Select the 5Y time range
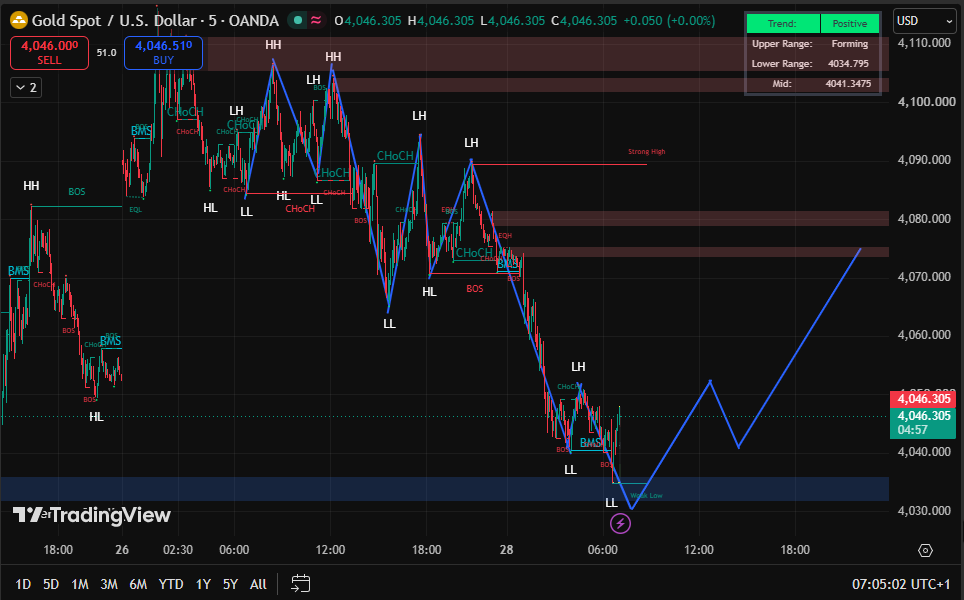Image resolution: width=964 pixels, height=600 pixels. click(231, 584)
